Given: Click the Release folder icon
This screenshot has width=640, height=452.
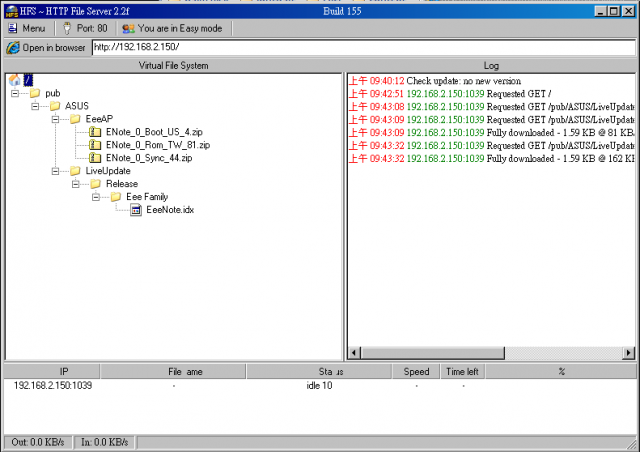Looking at the screenshot, I should (96, 184).
